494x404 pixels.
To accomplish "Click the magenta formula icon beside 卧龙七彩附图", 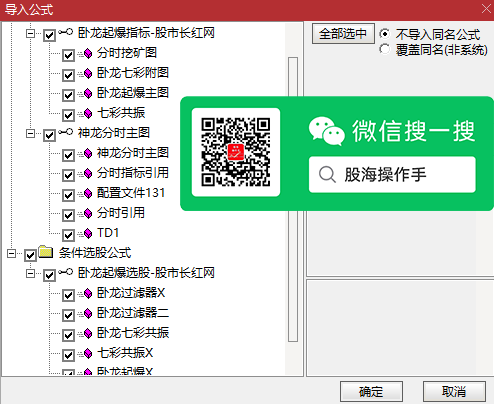I will tap(88, 74).
